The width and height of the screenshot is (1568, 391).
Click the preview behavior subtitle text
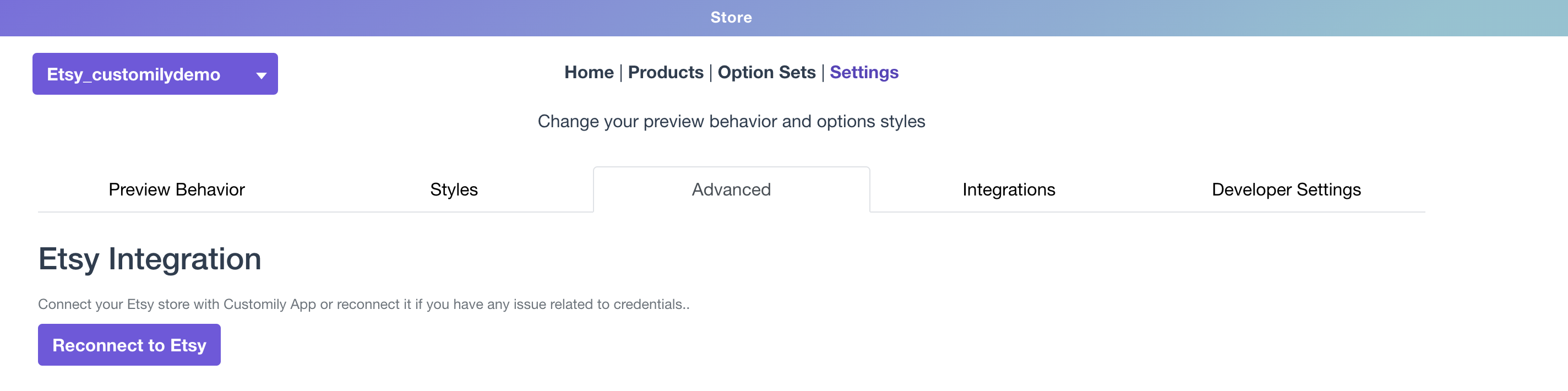(731, 121)
